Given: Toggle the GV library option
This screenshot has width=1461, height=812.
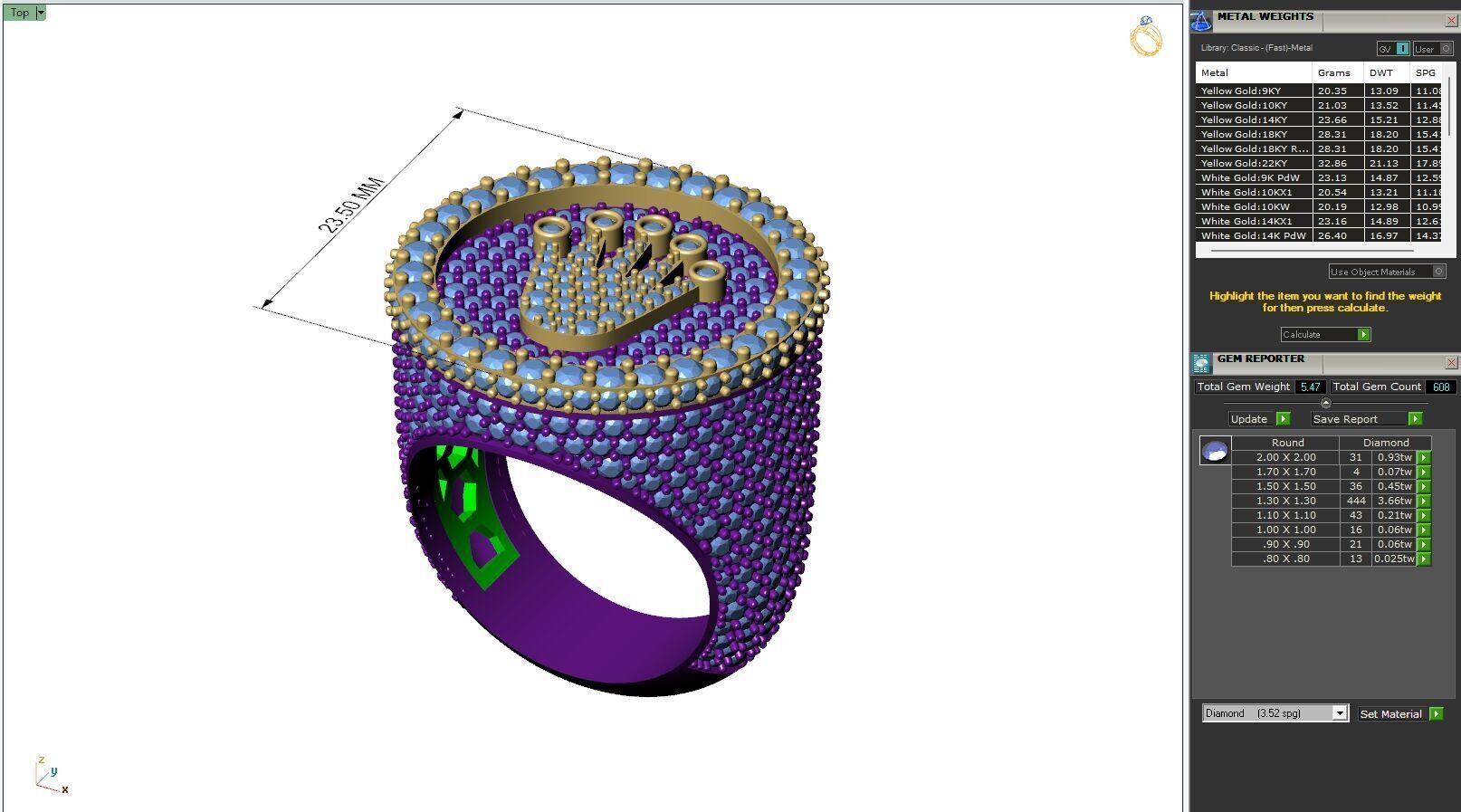Looking at the screenshot, I should point(1393,49).
